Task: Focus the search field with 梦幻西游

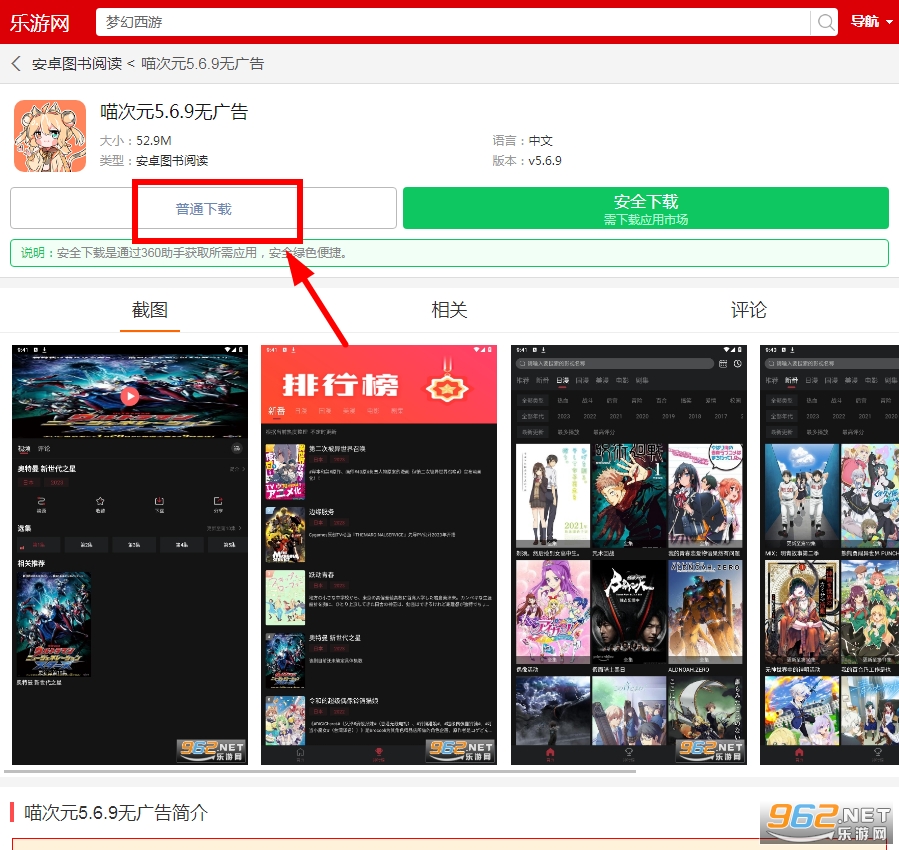Action: coord(453,22)
